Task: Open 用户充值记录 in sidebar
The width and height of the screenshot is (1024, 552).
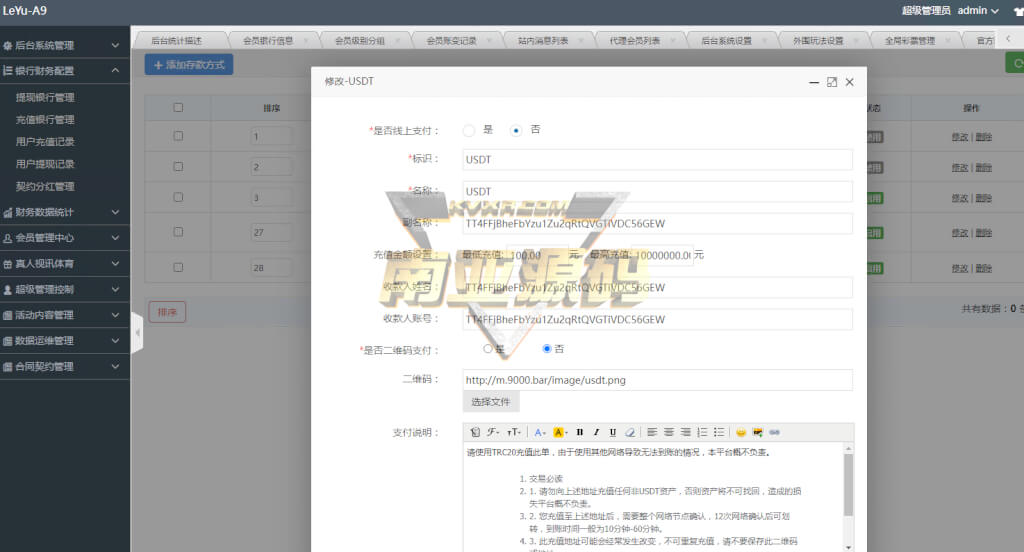Action: coord(45,142)
